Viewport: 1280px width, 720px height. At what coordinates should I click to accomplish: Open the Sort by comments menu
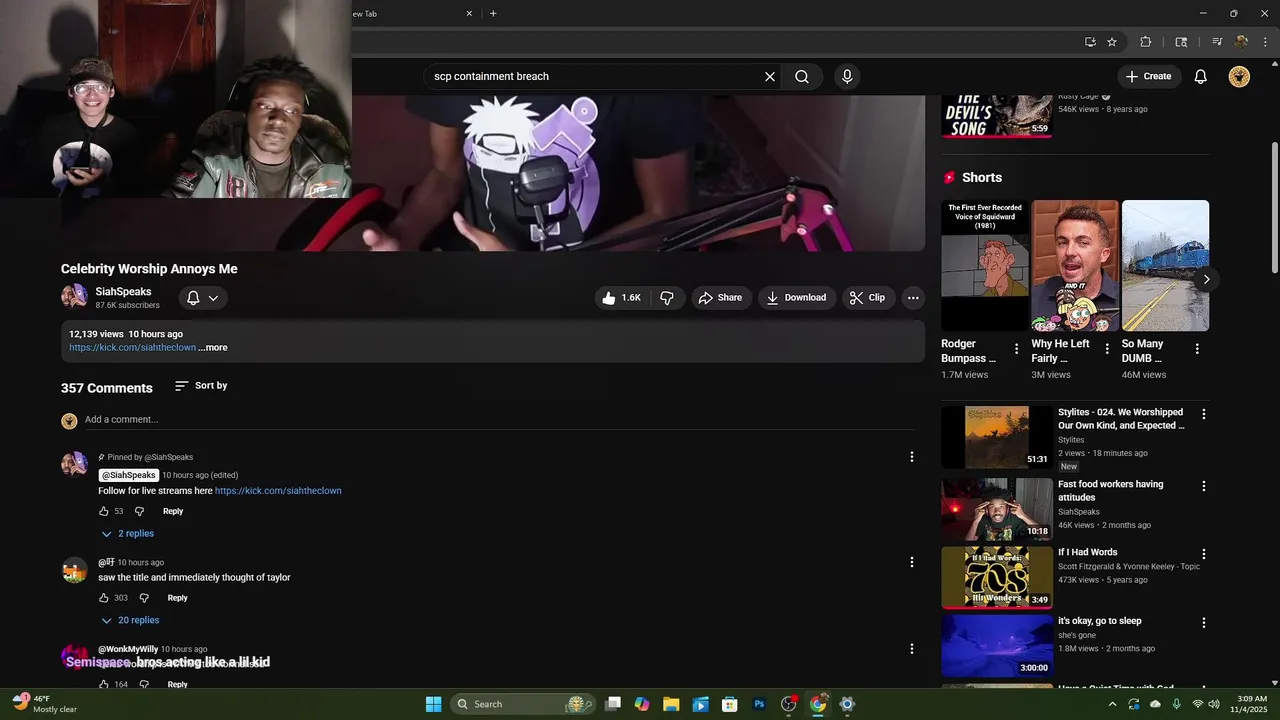pyautogui.click(x=201, y=386)
